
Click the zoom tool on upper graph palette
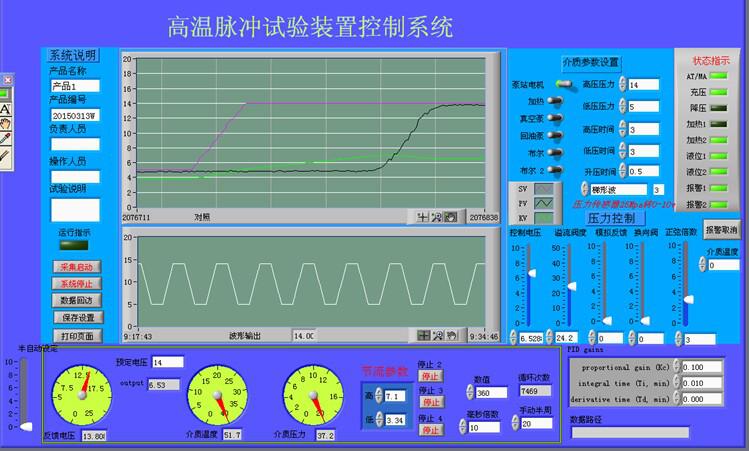coord(437,216)
